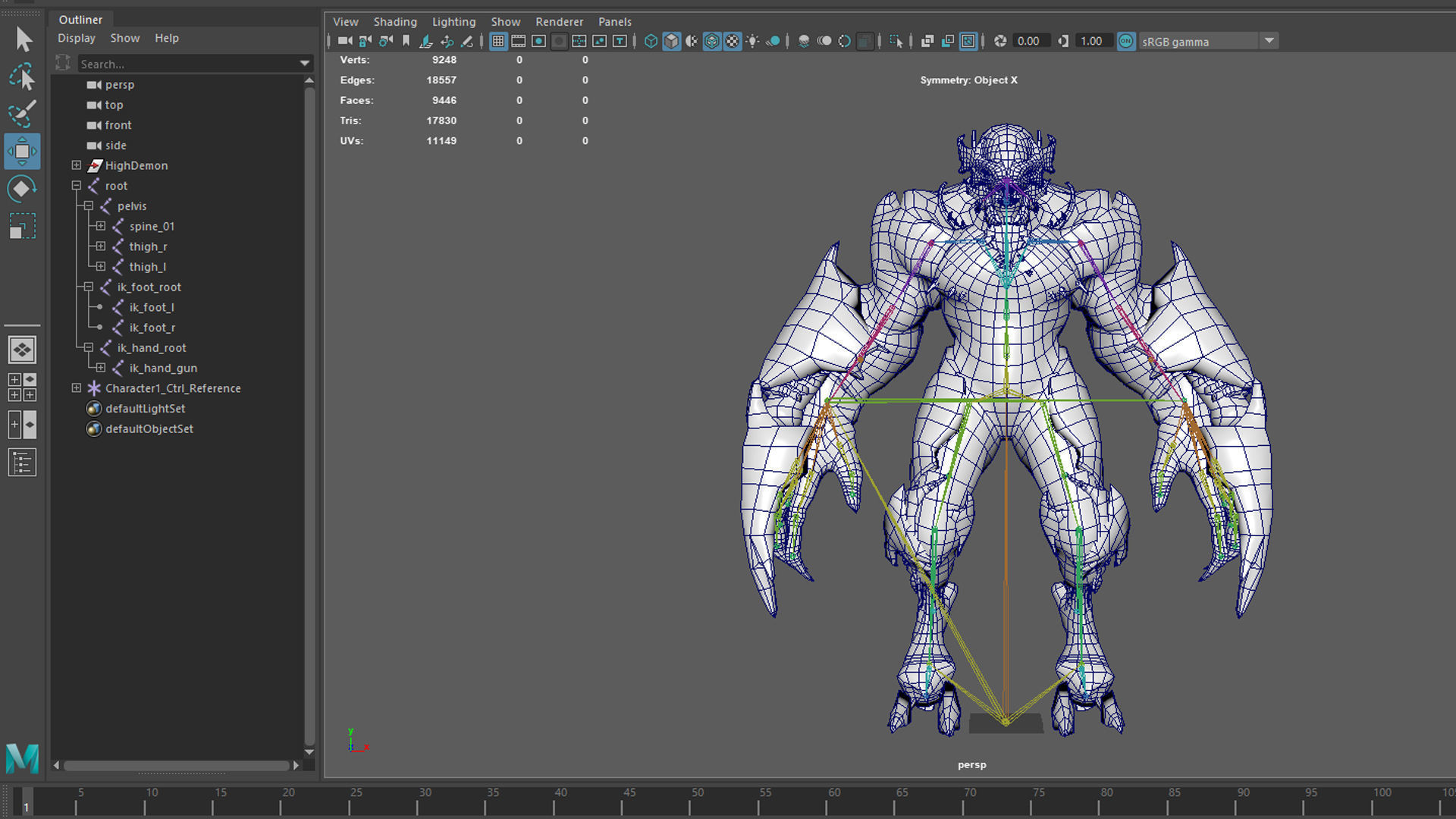Select the four view layout icon
This screenshot has width=1456, height=819.
tap(23, 387)
